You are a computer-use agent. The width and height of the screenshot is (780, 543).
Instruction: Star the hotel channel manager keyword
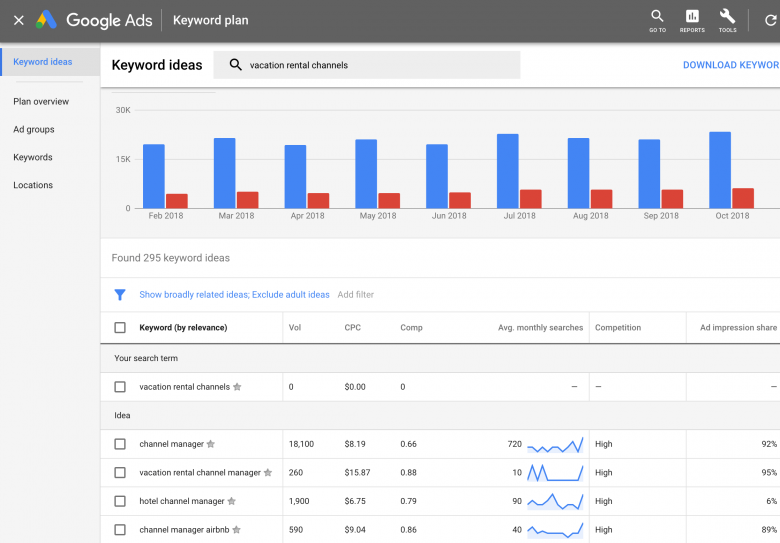tap(231, 501)
